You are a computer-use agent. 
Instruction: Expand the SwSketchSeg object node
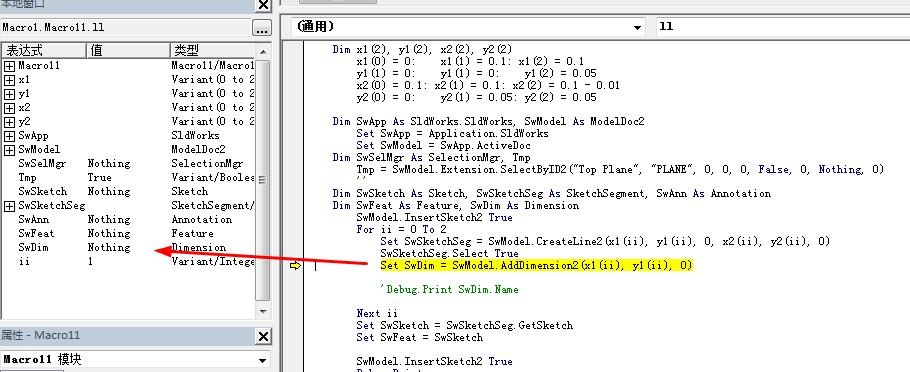click(x=9, y=205)
